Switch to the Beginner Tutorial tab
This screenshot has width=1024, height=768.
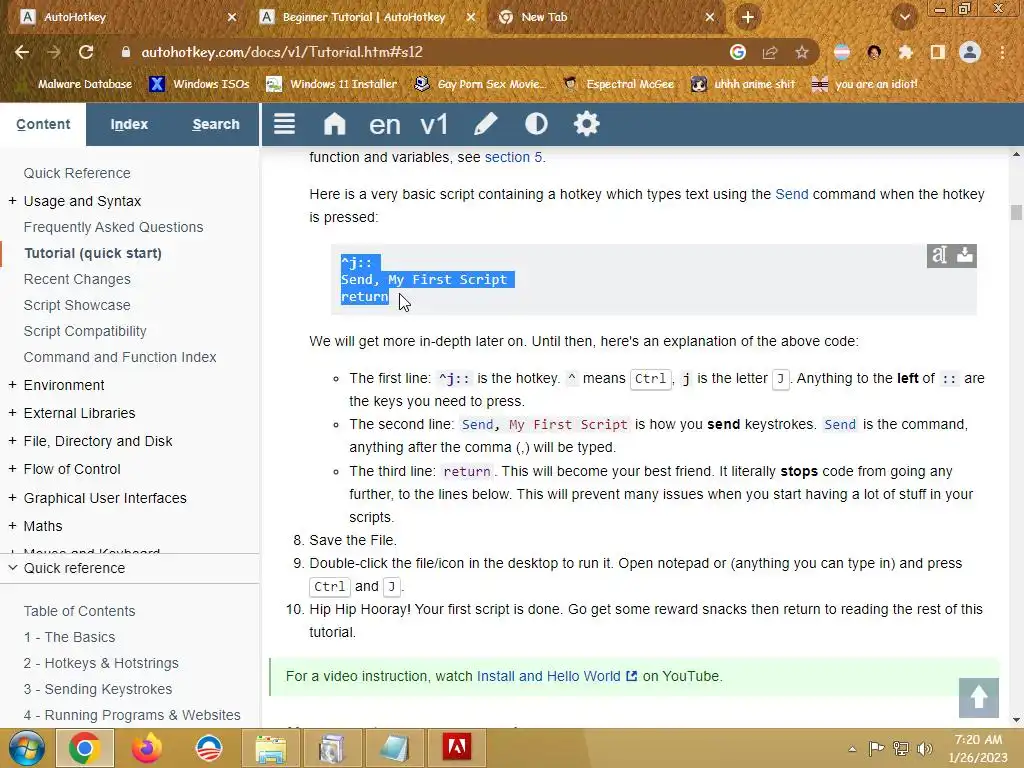pos(364,17)
